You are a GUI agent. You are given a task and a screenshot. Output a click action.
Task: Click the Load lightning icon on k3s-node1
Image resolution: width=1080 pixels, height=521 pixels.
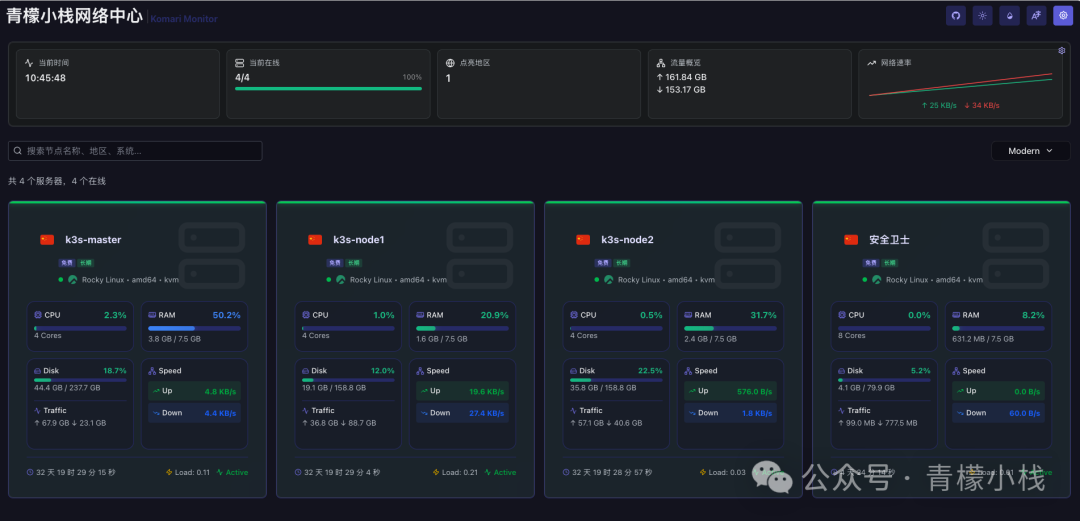point(437,472)
